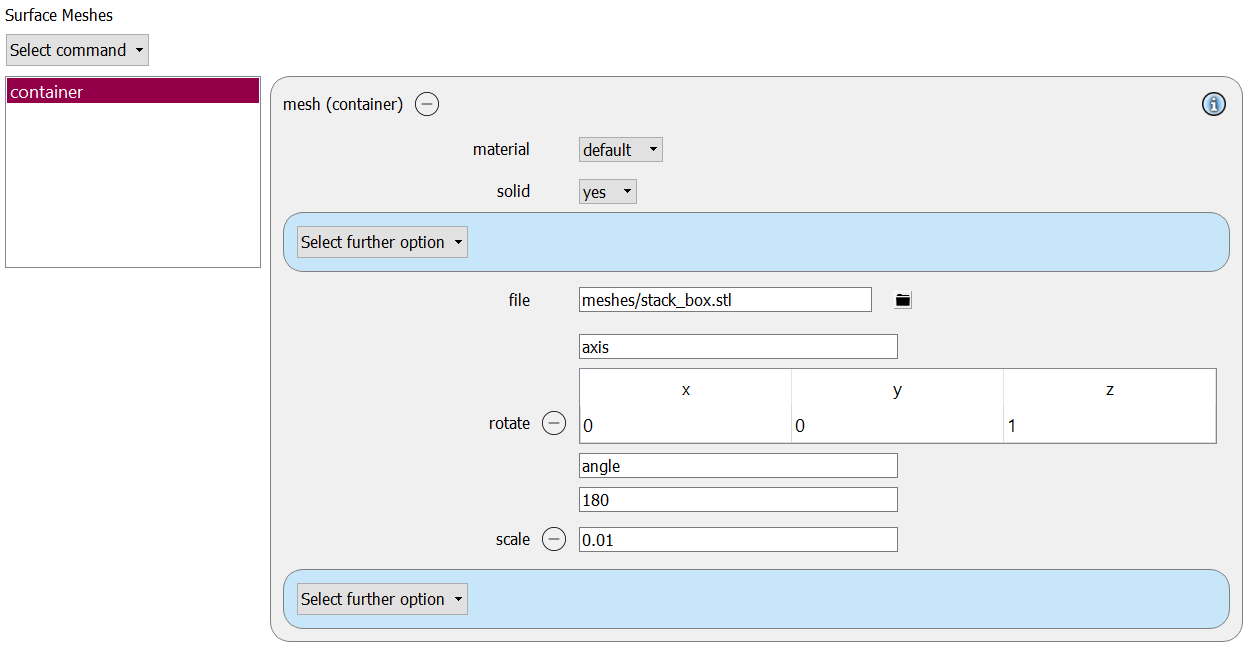
Task: Open the upper Select further option dropdown
Action: pos(382,242)
